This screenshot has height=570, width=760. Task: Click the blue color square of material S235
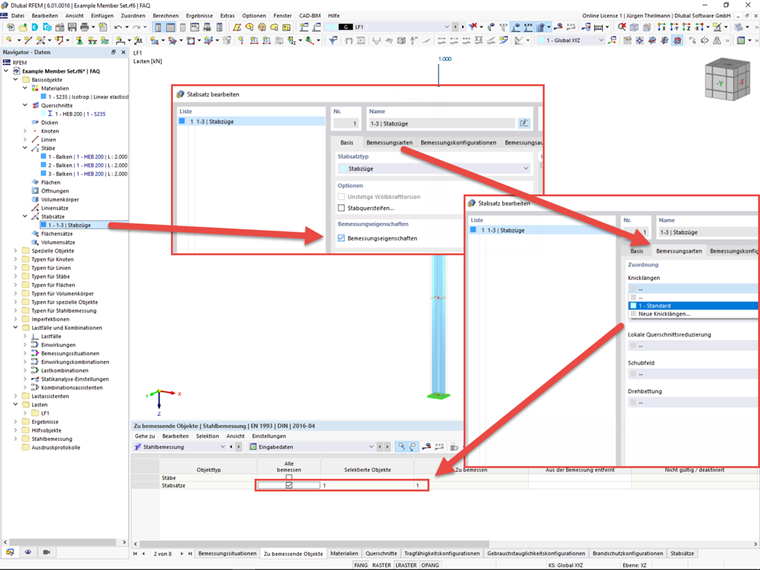43,96
